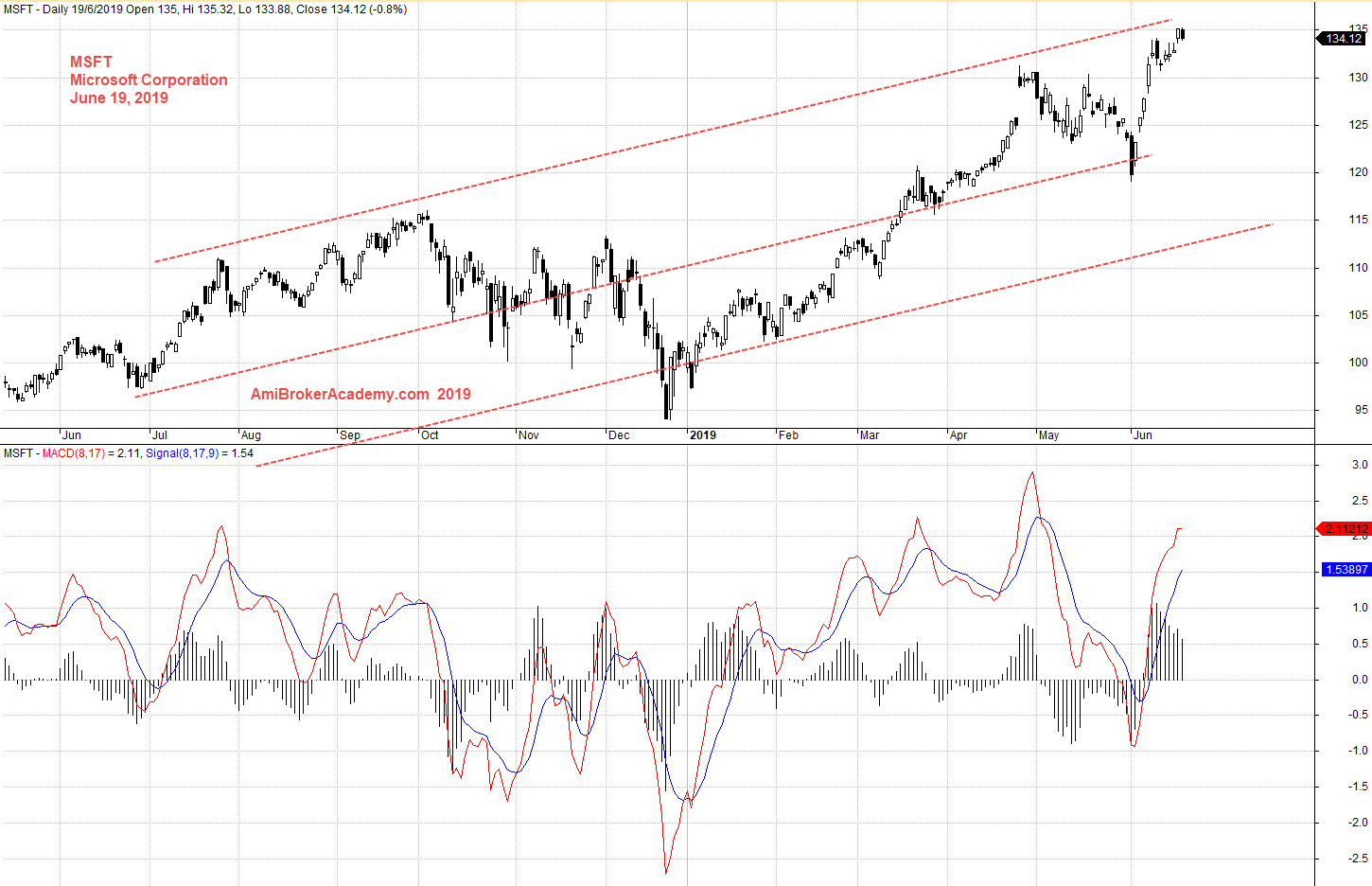Click the 110 price axis label
Screen dimensions: 1372x886
pyautogui.click(x=1358, y=268)
